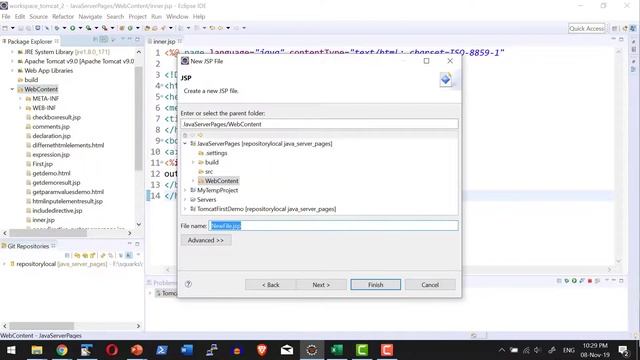The width and height of the screenshot is (640, 360).
Task: Click the home icon above folder tree
Action: coord(185,135)
